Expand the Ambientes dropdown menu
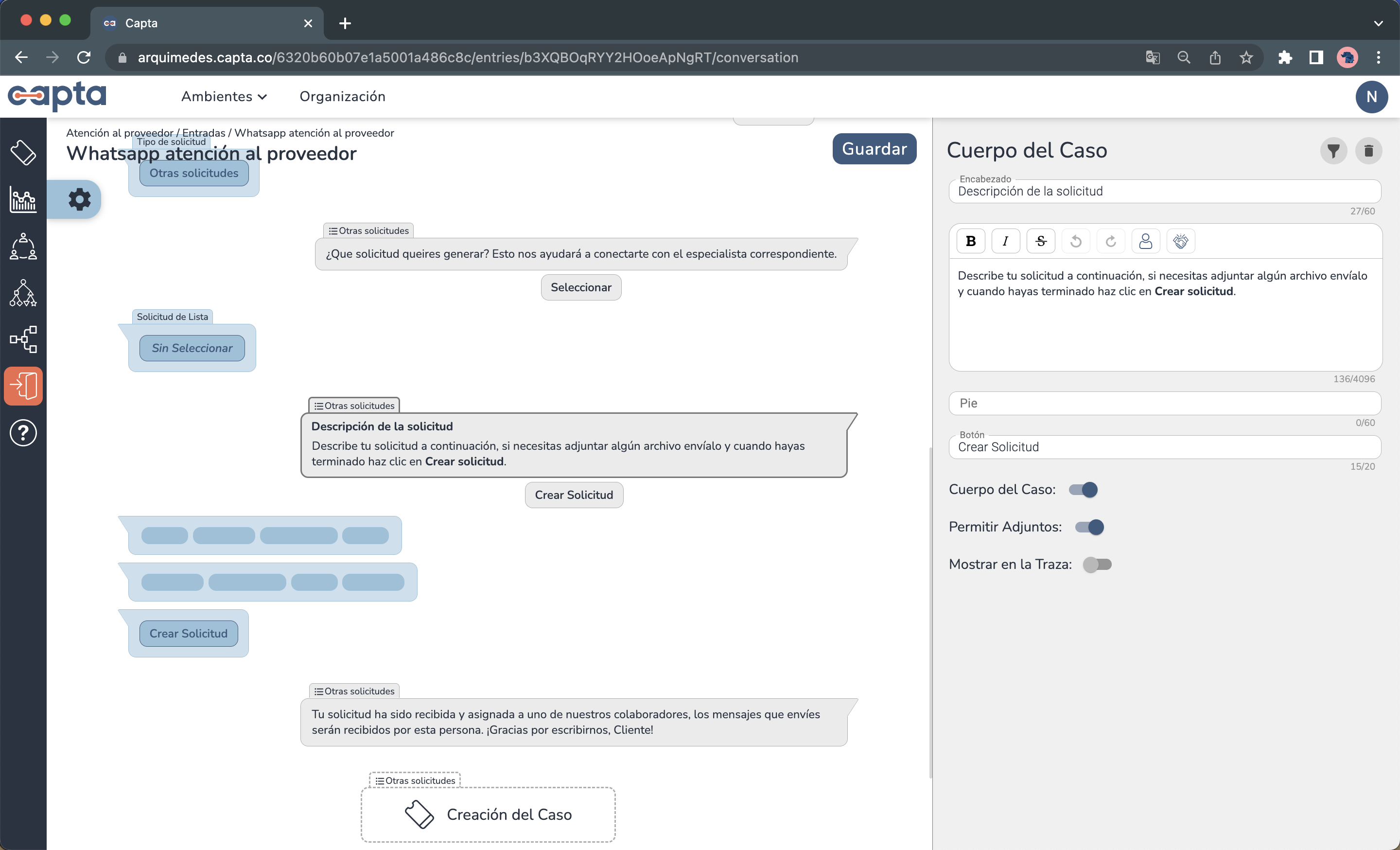This screenshot has height=850, width=1400. (x=224, y=97)
